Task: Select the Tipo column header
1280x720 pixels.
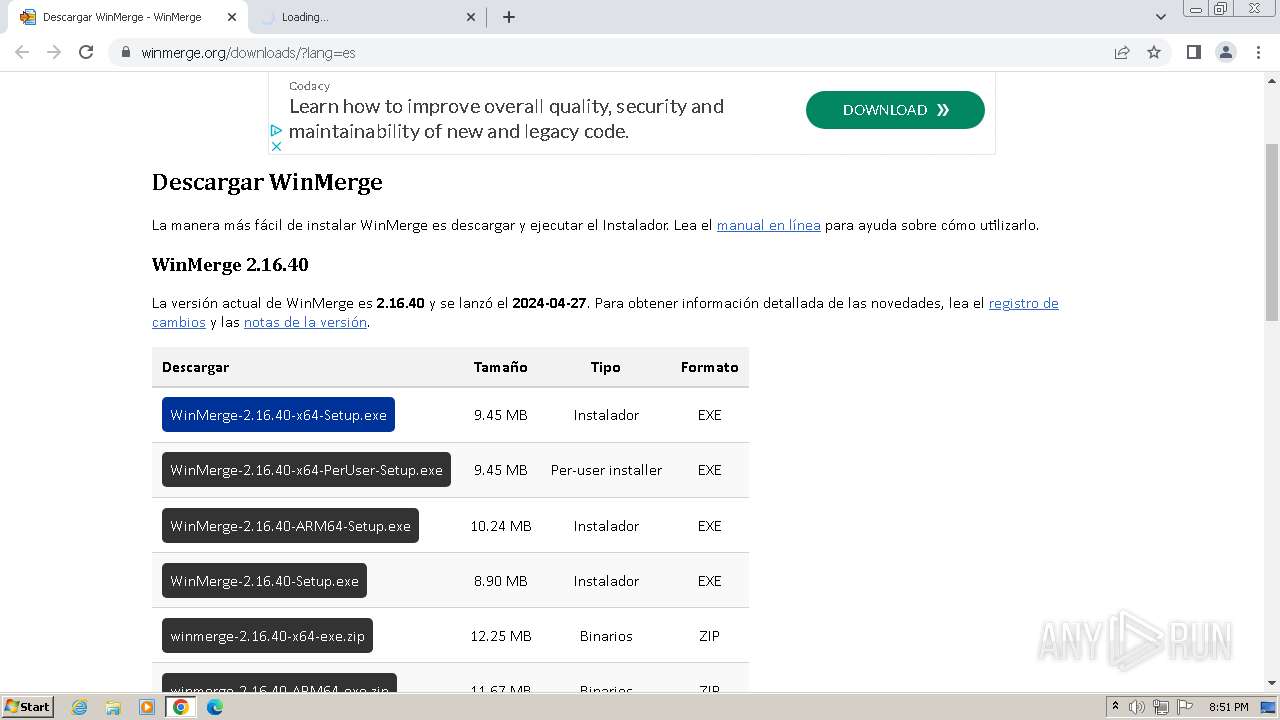Action: click(606, 367)
